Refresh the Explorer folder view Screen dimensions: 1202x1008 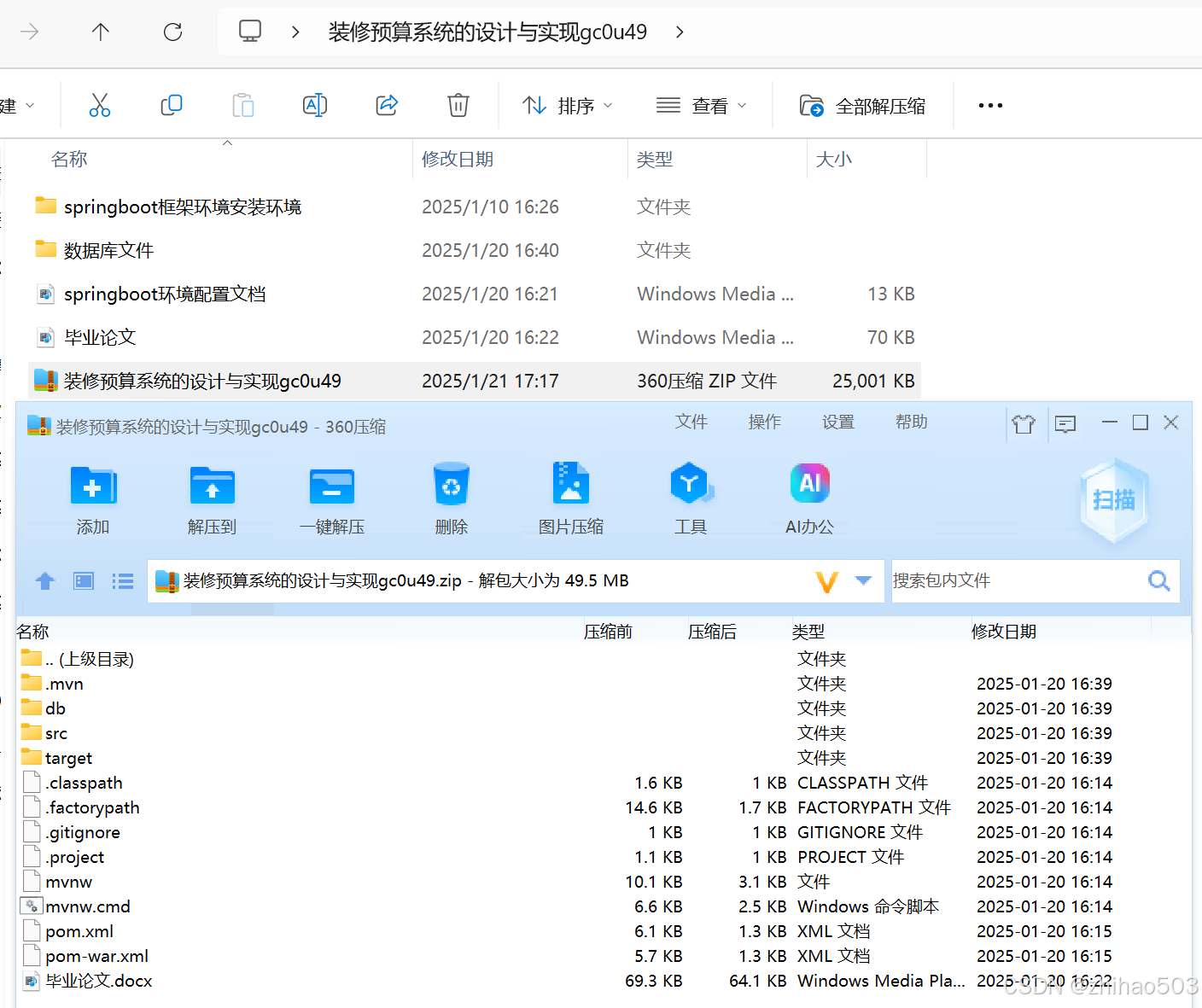(173, 32)
